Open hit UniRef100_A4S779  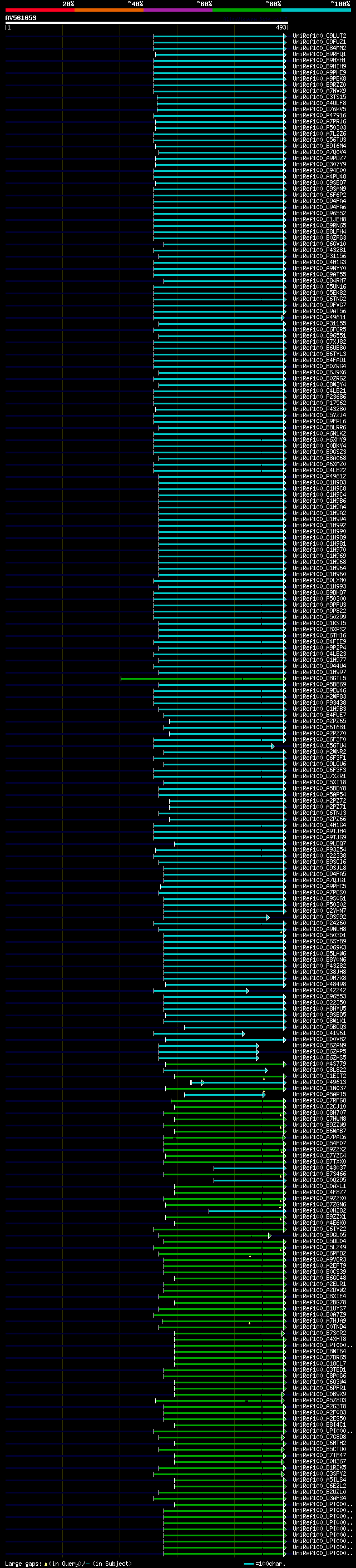319,1064
